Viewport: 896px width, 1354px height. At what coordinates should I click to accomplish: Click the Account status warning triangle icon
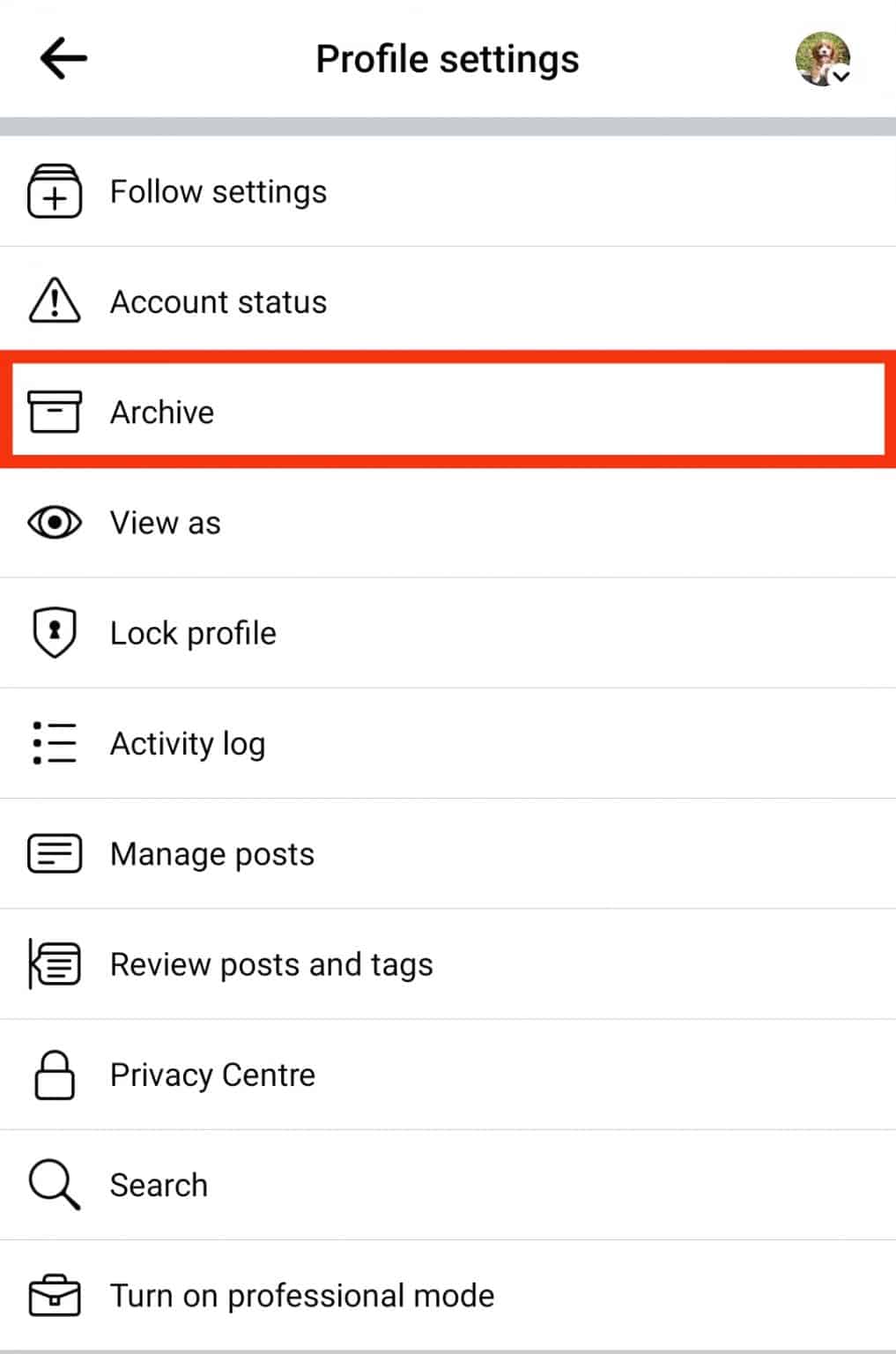point(55,301)
